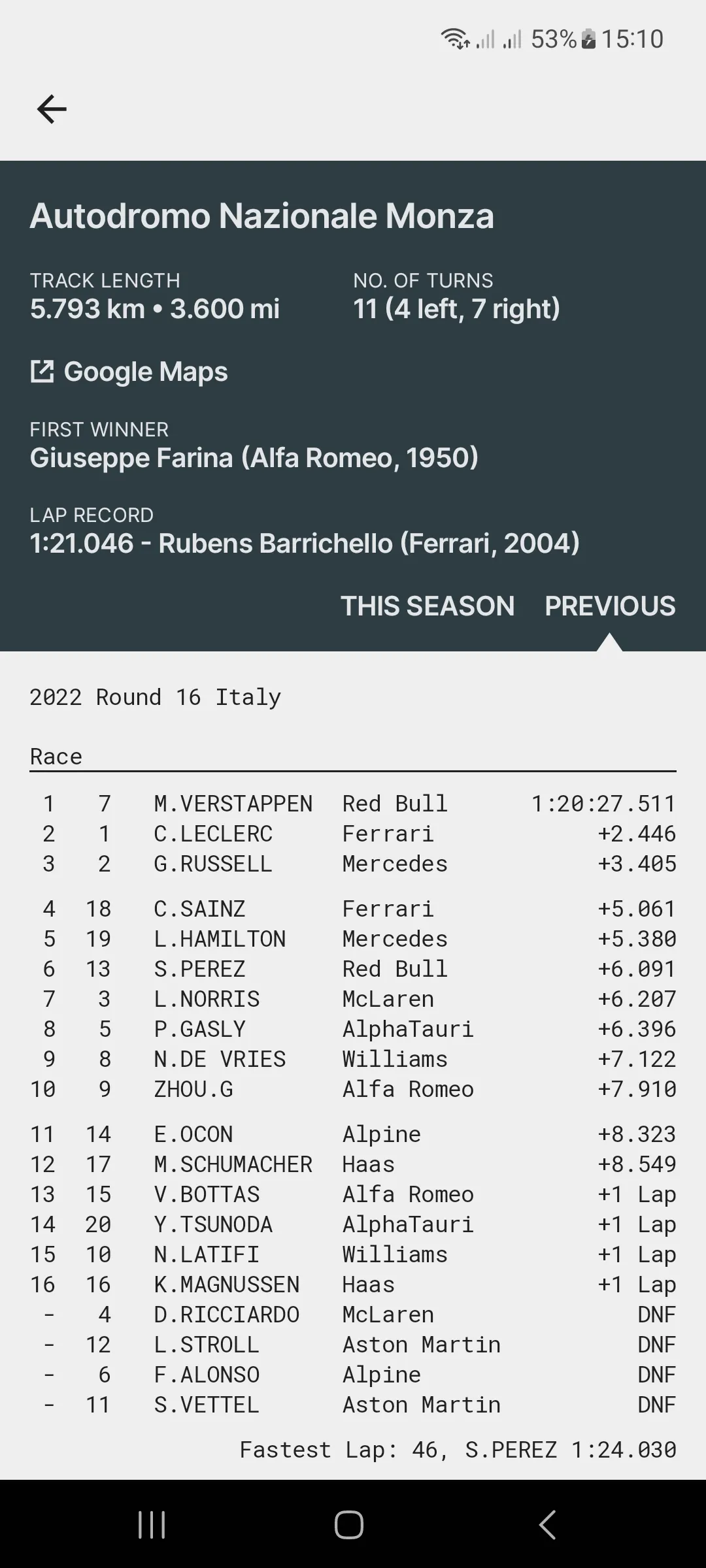Select the L.HAMILTON Mercedes row
This screenshot has width=706, height=1568.
[x=353, y=939]
